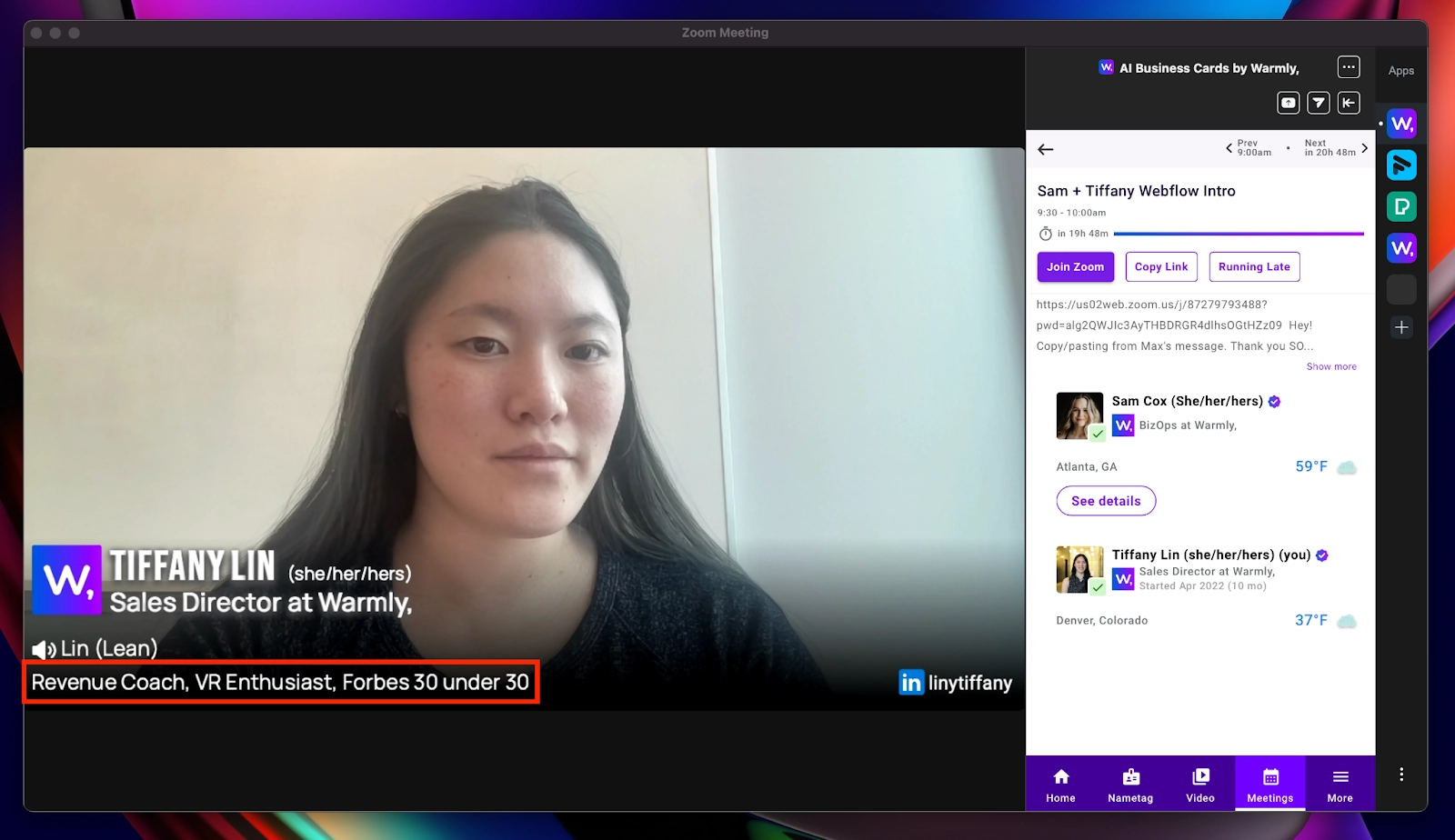Click the 37°F temperature for Denver
The image size is (1455, 840).
pos(1311,620)
